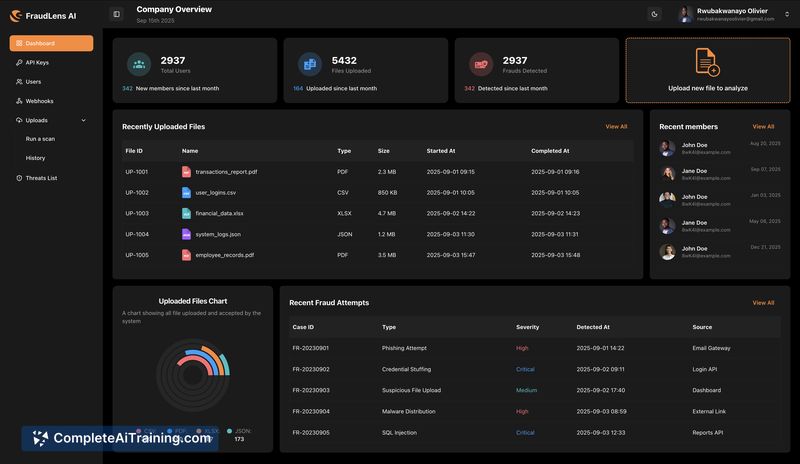
Task: Click the system_logs.json file icon
Action: 186,234
